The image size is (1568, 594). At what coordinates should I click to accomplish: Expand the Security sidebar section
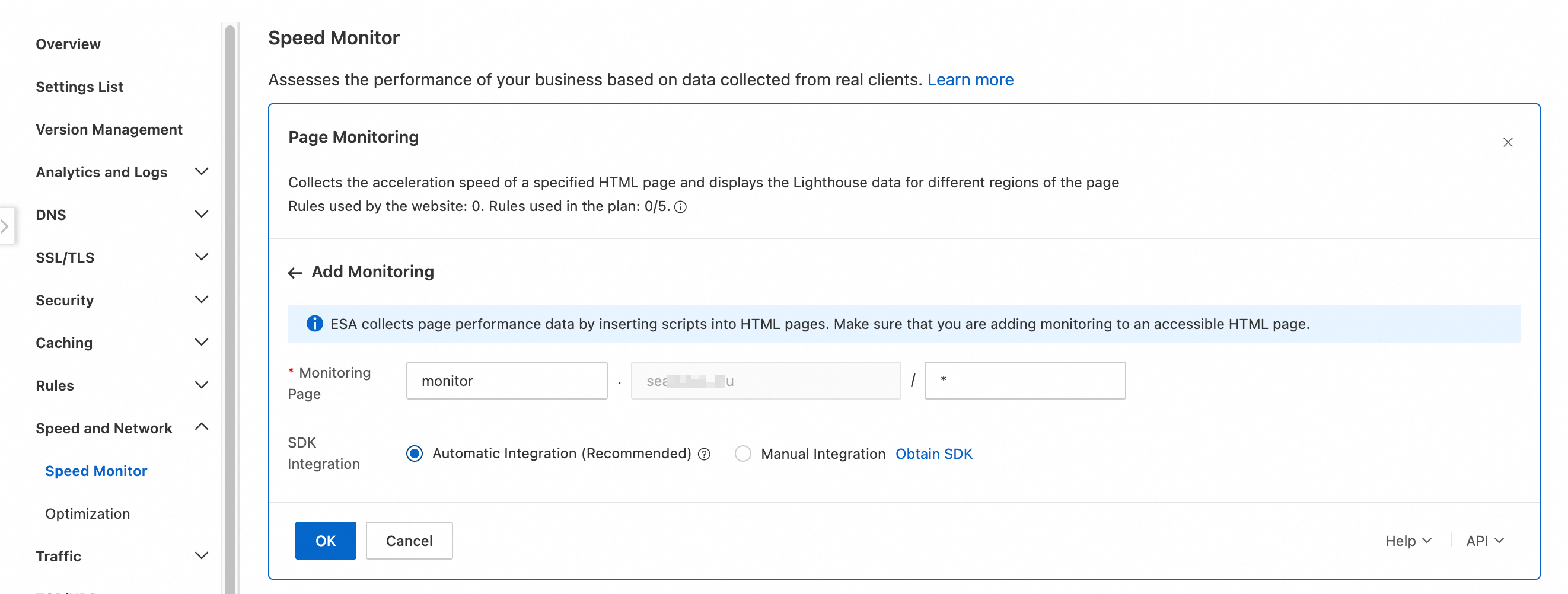tap(201, 299)
